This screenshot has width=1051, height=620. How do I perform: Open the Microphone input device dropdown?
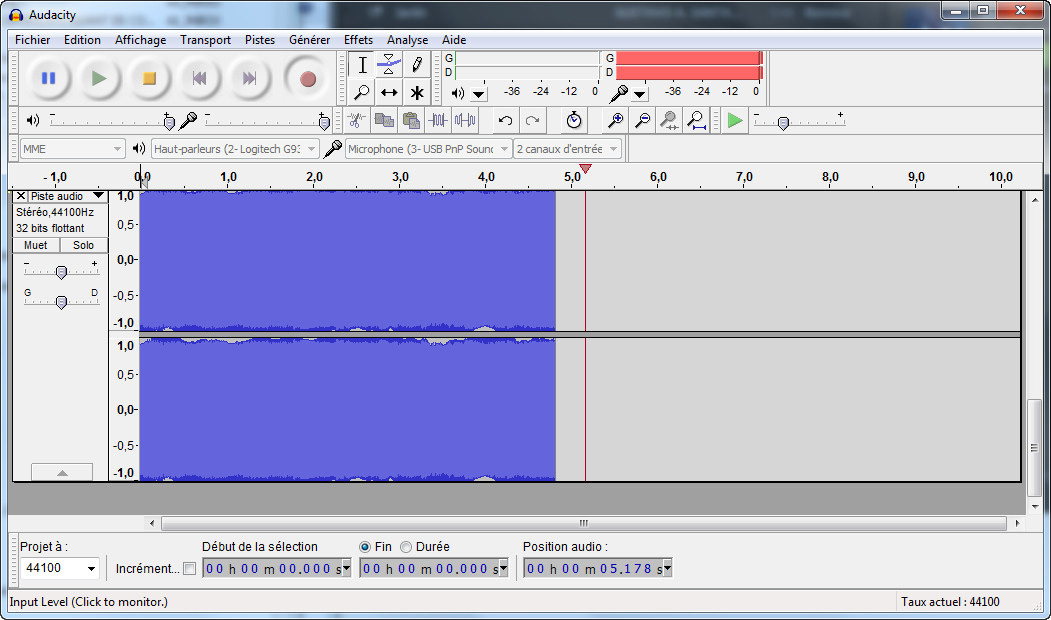pos(428,149)
